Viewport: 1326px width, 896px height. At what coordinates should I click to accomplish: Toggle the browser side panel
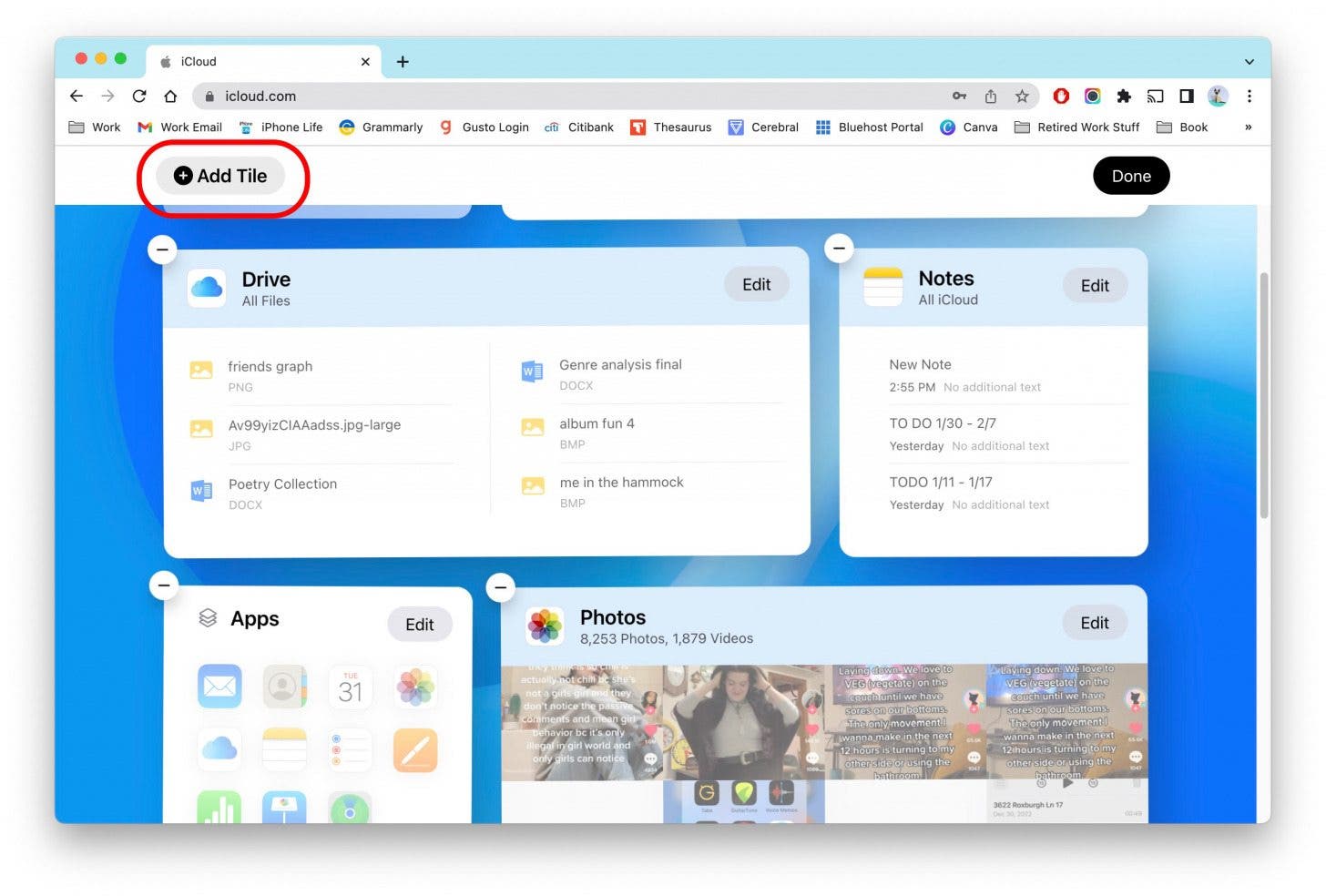point(1186,96)
